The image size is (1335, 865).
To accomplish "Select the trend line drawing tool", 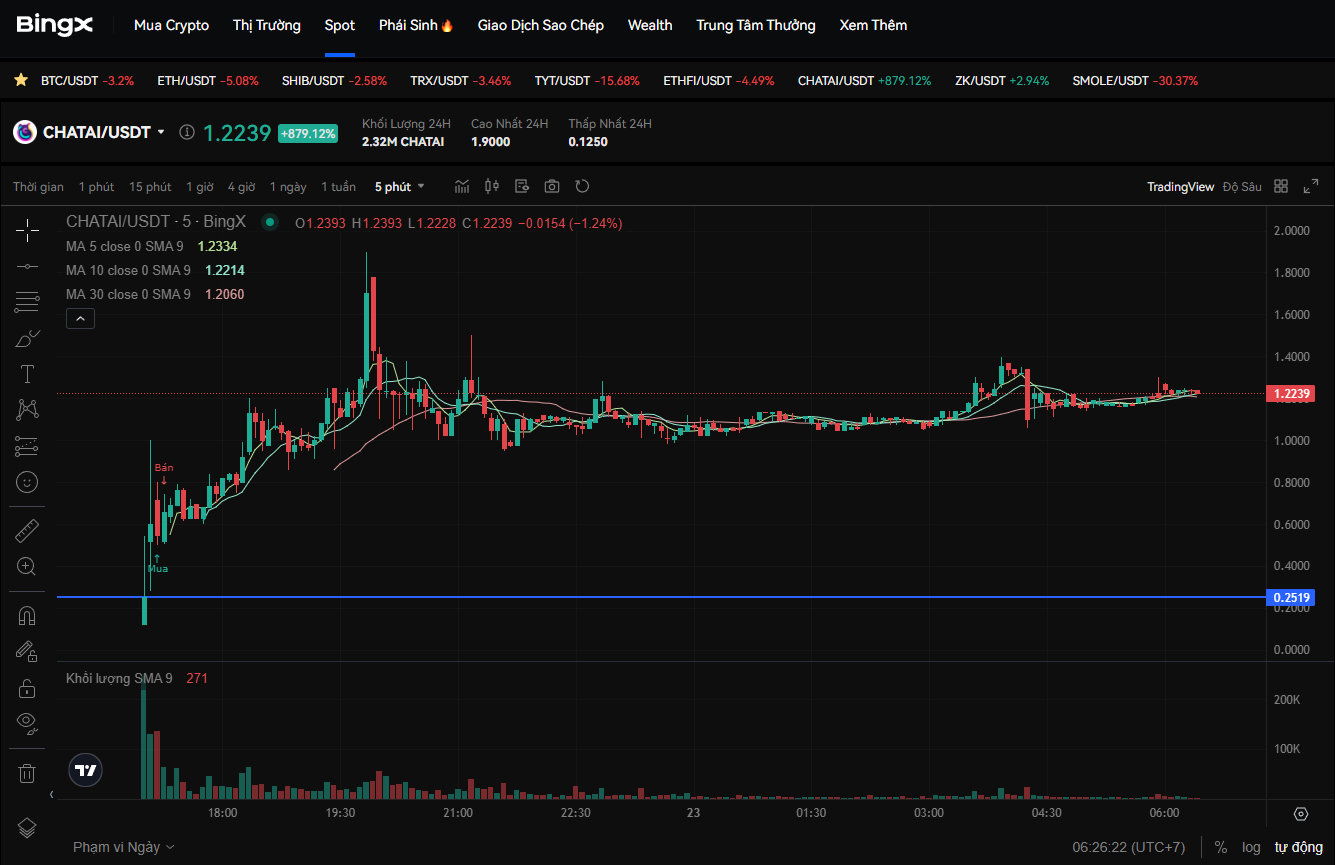I will point(27,267).
